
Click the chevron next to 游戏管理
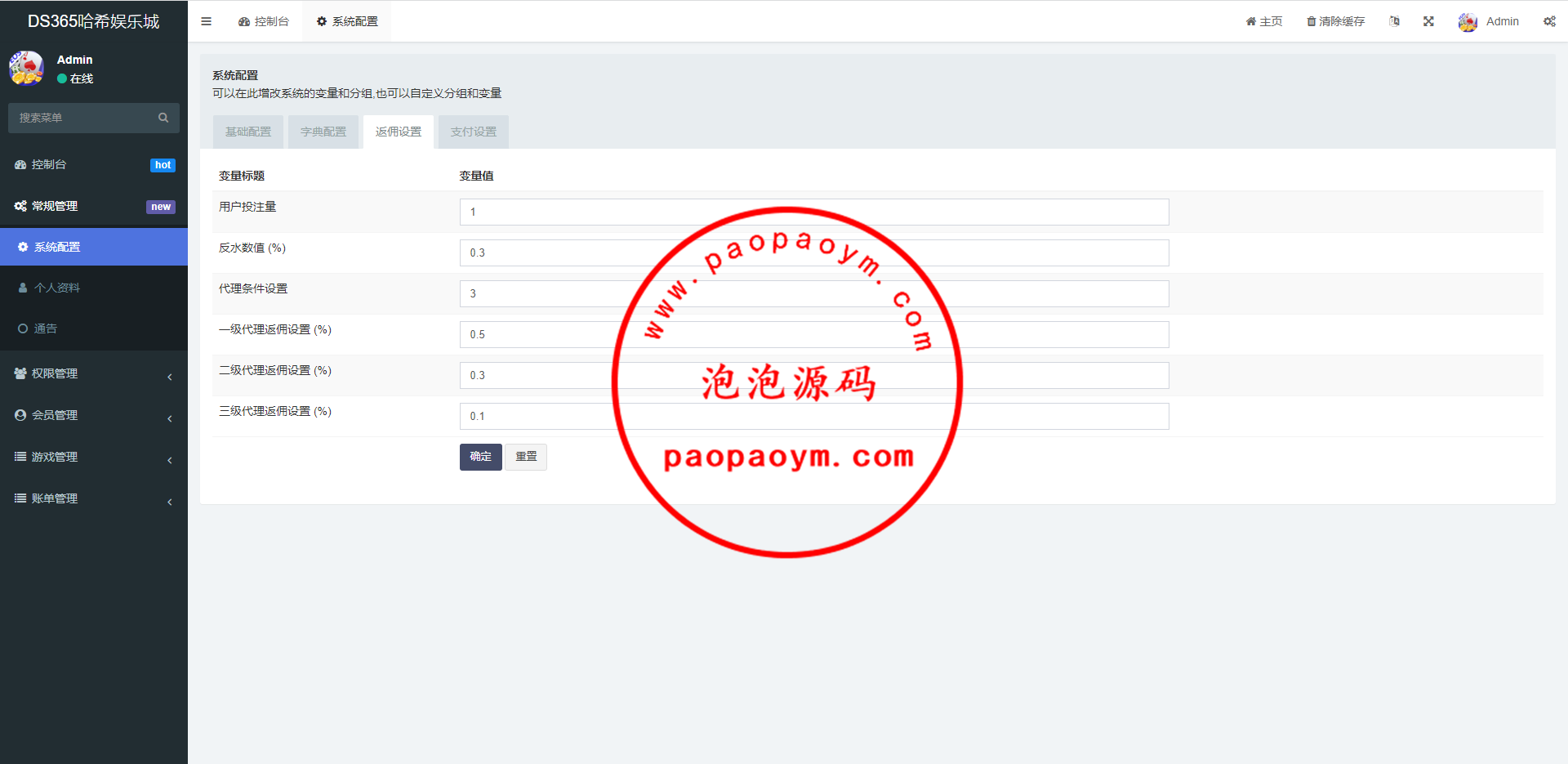pos(169,460)
